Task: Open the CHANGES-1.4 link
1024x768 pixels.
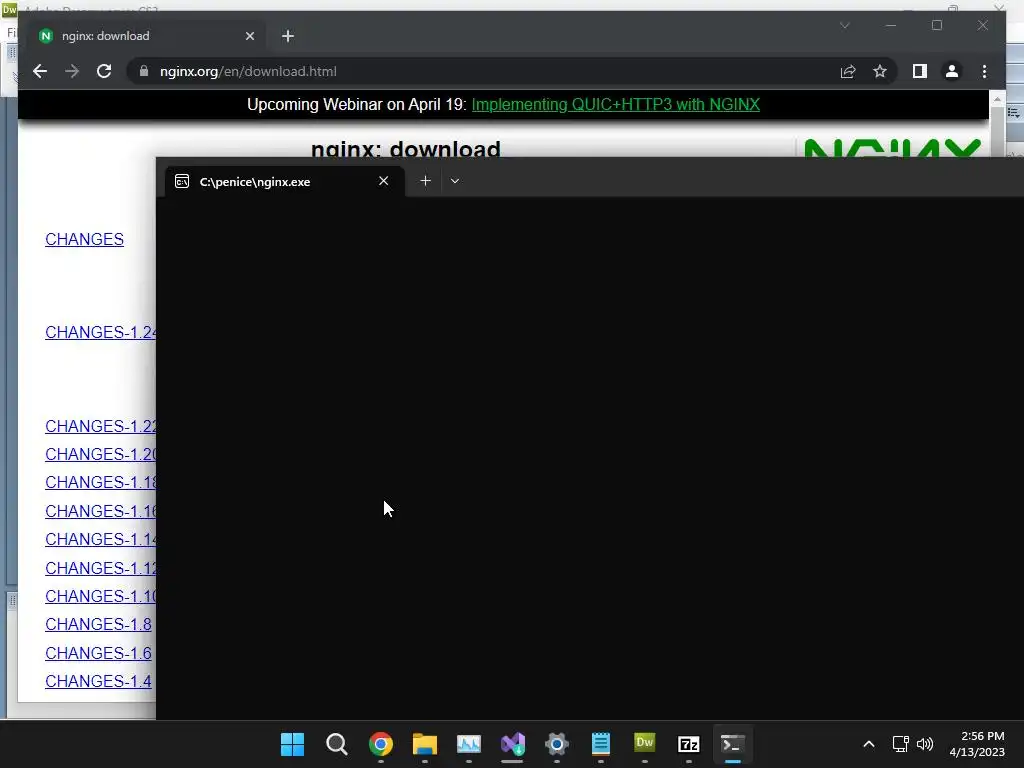Action: pos(98,681)
